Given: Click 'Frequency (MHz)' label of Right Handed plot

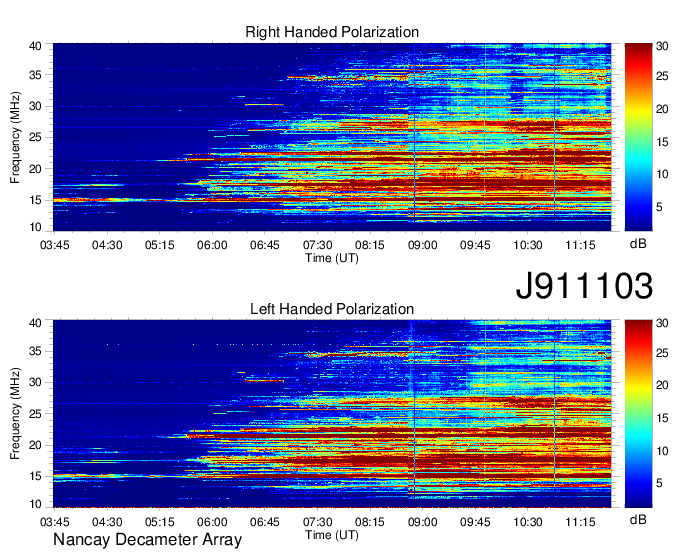Looking at the screenshot, I should (x=15, y=137).
